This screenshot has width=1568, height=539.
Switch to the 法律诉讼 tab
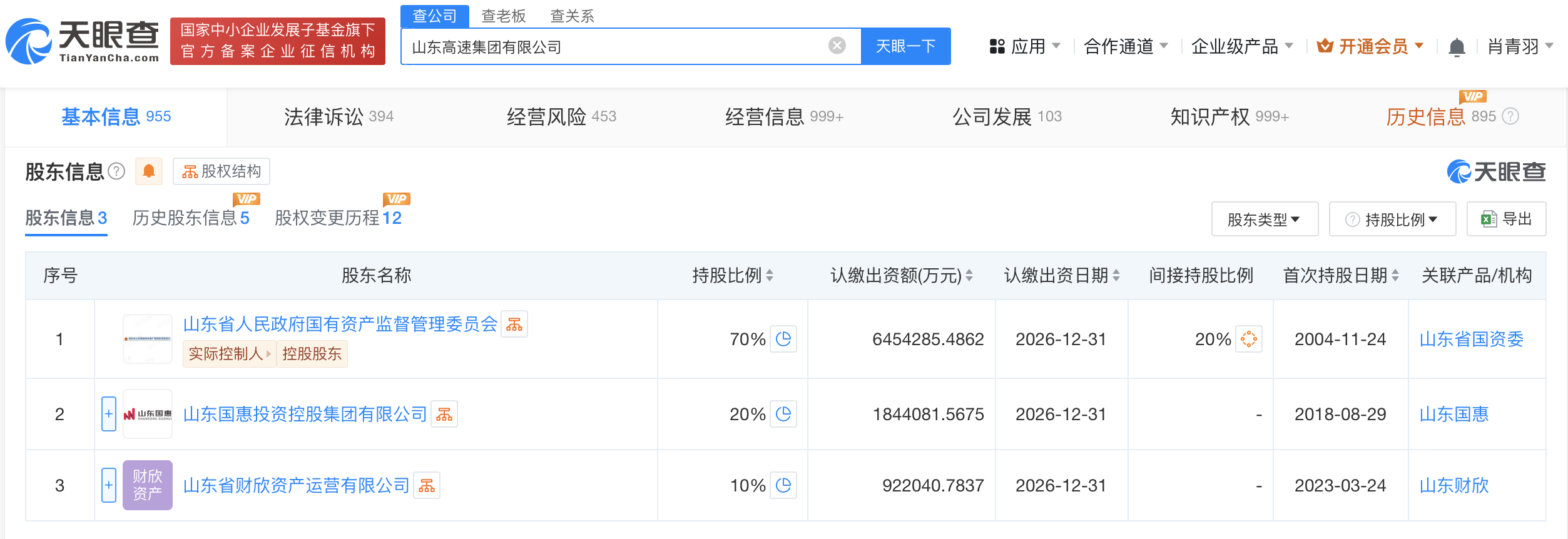pos(339,117)
